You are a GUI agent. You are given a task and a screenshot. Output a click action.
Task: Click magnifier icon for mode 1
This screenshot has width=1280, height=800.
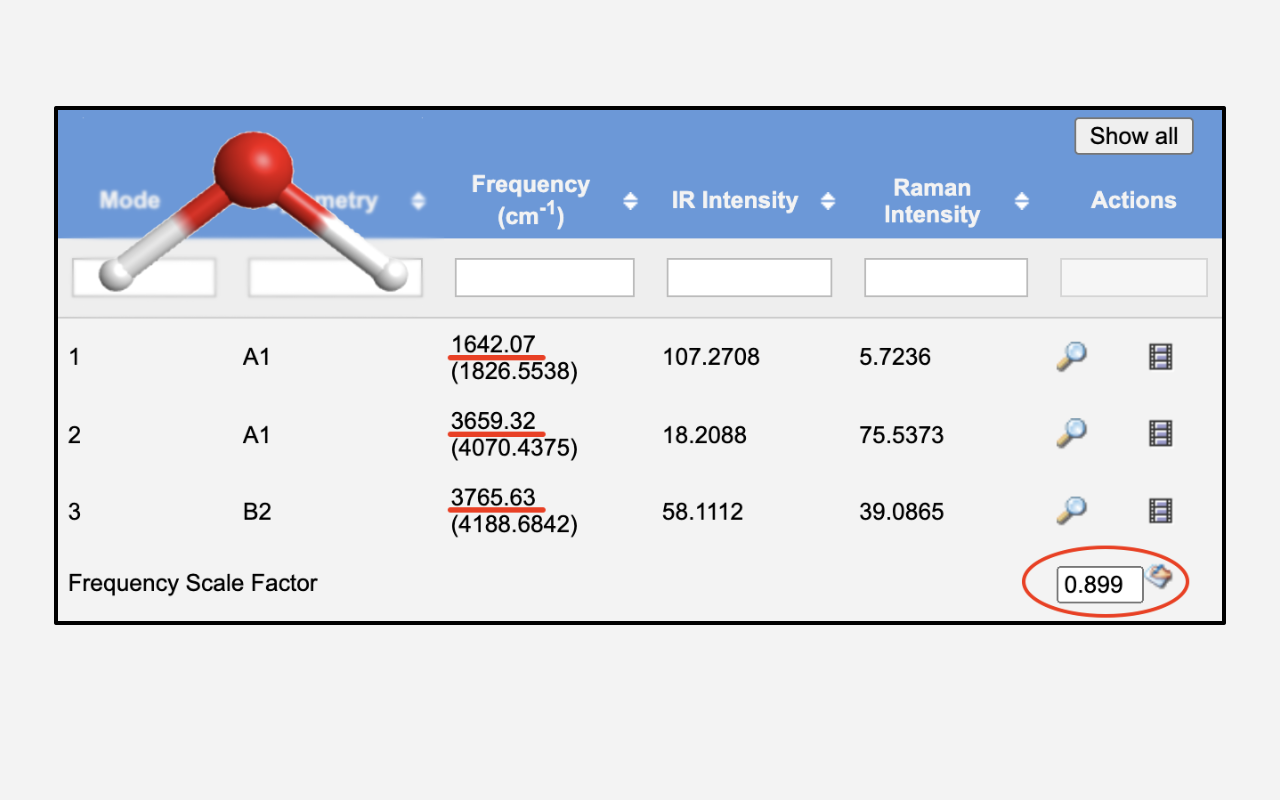click(1071, 356)
